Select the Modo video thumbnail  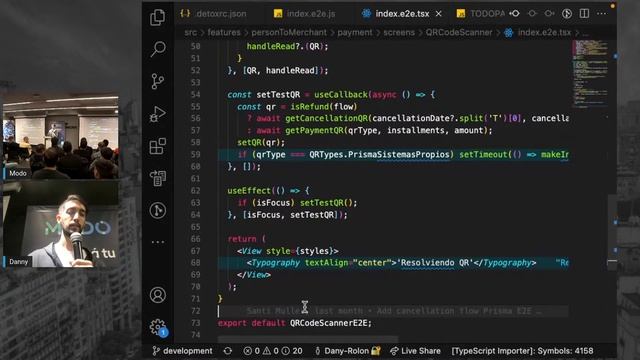coord(60,138)
